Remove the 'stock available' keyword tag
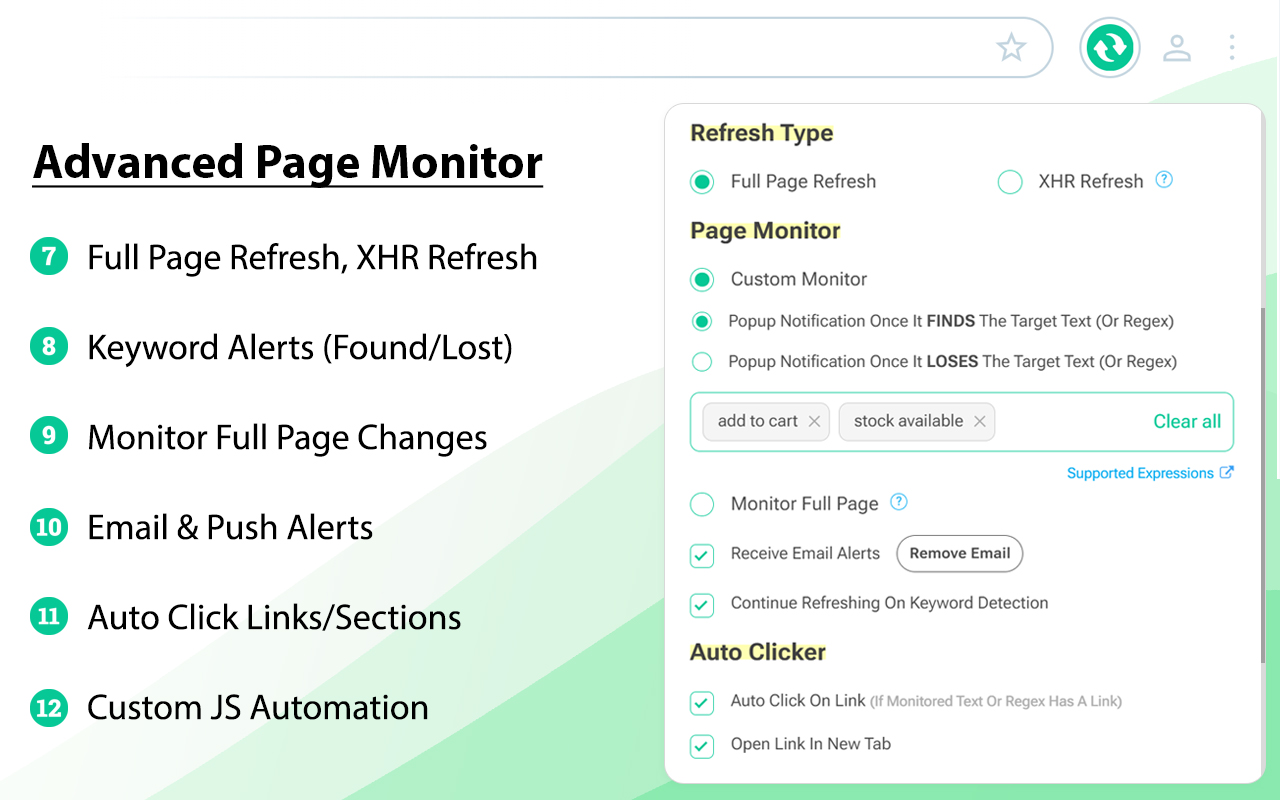1280x800 pixels. tap(979, 421)
